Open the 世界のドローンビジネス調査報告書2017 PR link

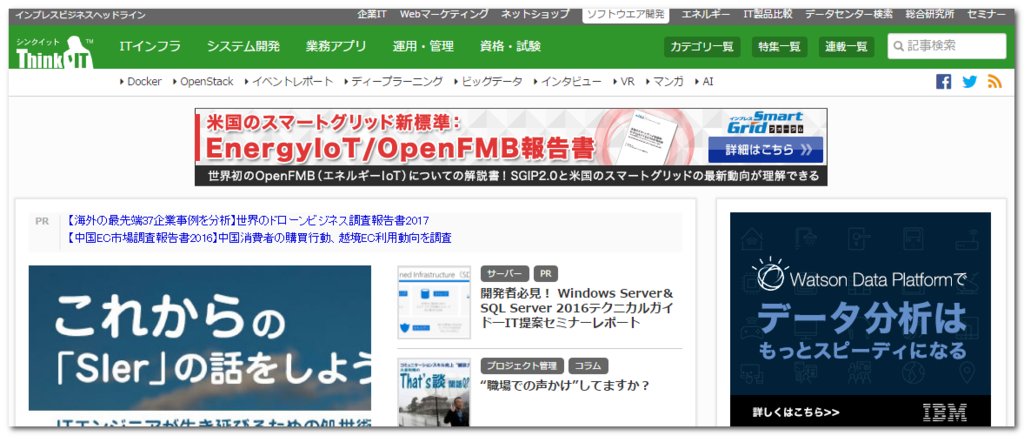[248, 221]
